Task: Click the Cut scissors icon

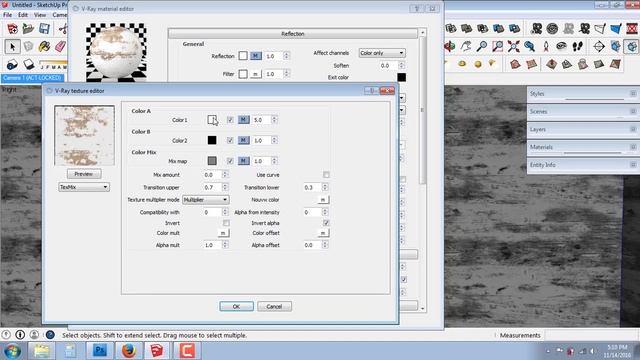Action: [x=63, y=29]
